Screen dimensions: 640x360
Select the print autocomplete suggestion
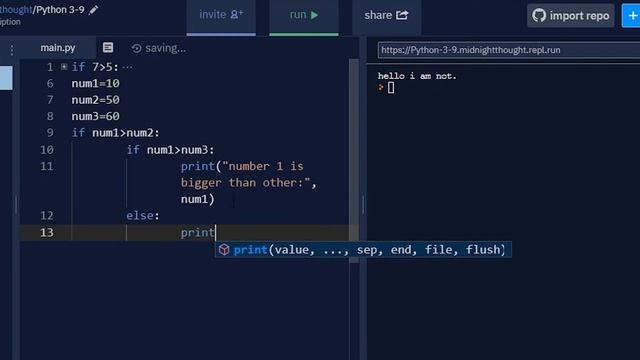[363, 250]
